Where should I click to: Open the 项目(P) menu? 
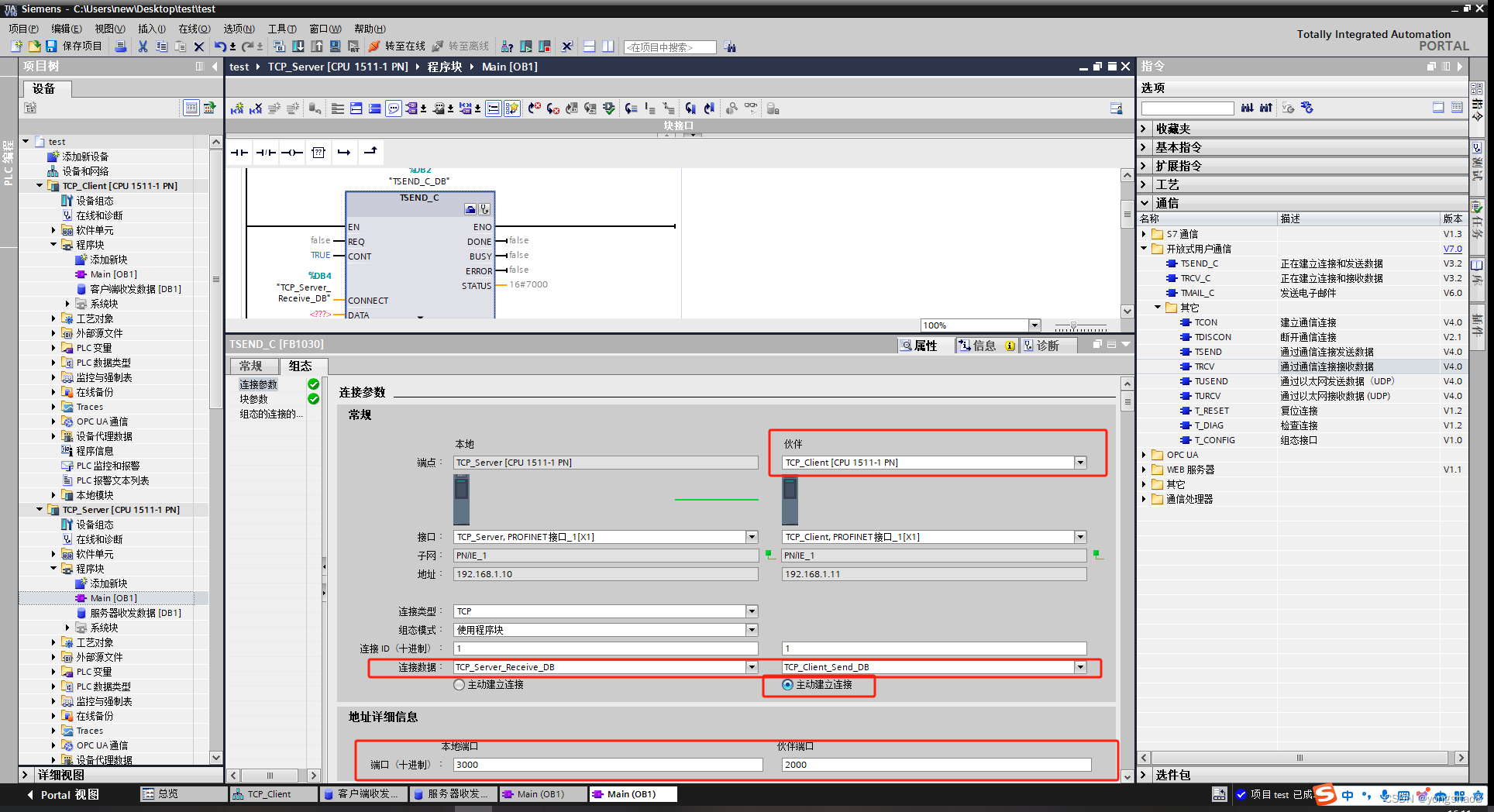point(23,29)
